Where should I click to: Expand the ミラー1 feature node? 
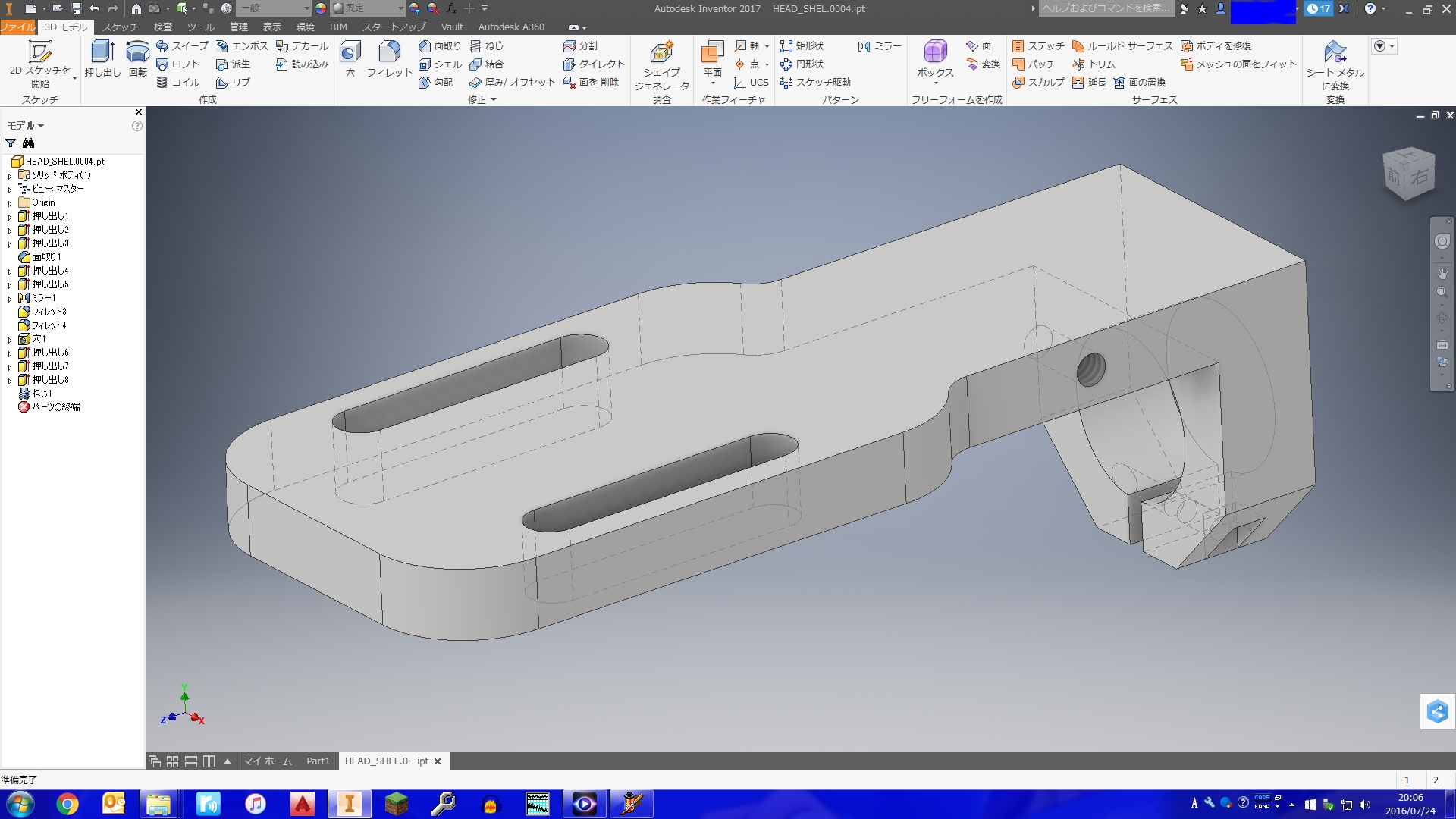pos(10,299)
